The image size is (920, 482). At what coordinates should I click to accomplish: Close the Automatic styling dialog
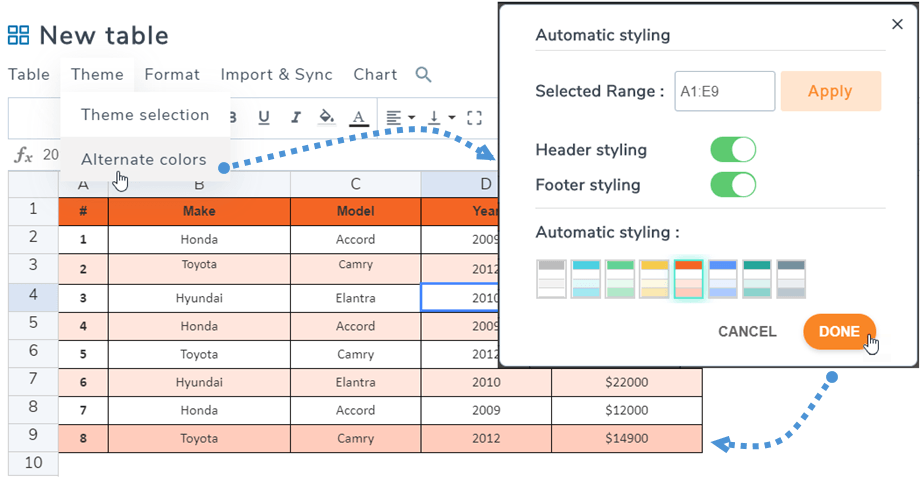pos(896,24)
